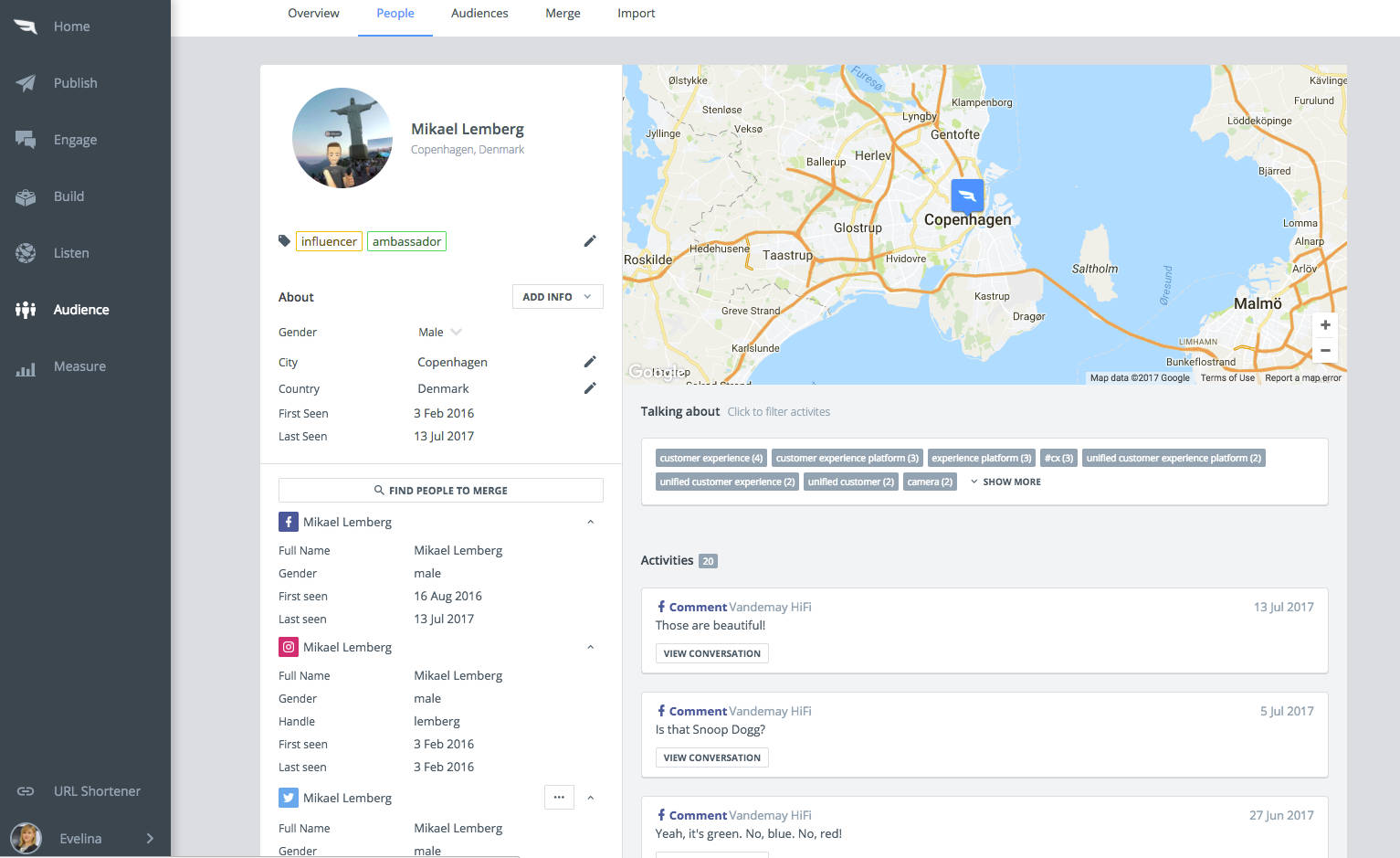This screenshot has height=858, width=1400.
Task: Click SHOW MORE in Talking about section
Action: tap(1005, 482)
